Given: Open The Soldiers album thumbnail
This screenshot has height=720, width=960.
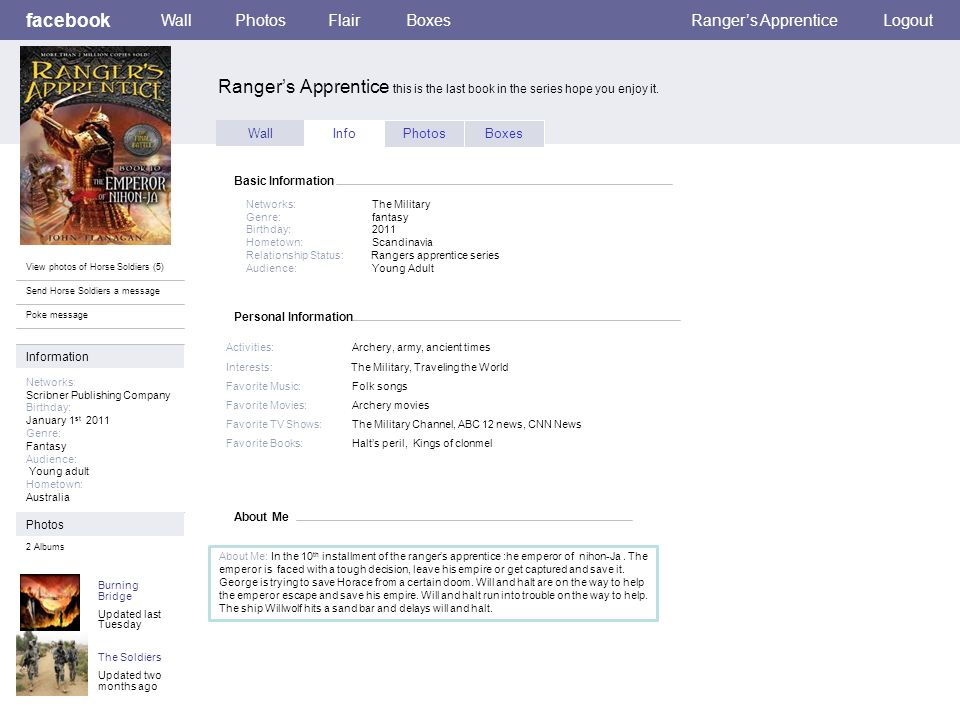Looking at the screenshot, I should click(x=52, y=664).
